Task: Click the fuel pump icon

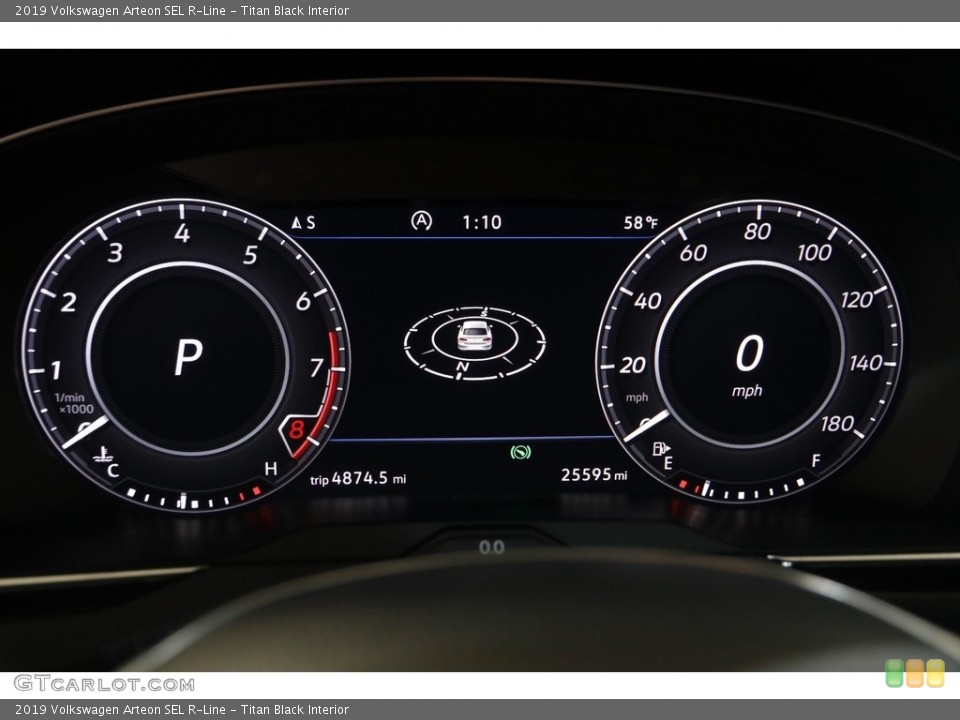Action: (661, 449)
